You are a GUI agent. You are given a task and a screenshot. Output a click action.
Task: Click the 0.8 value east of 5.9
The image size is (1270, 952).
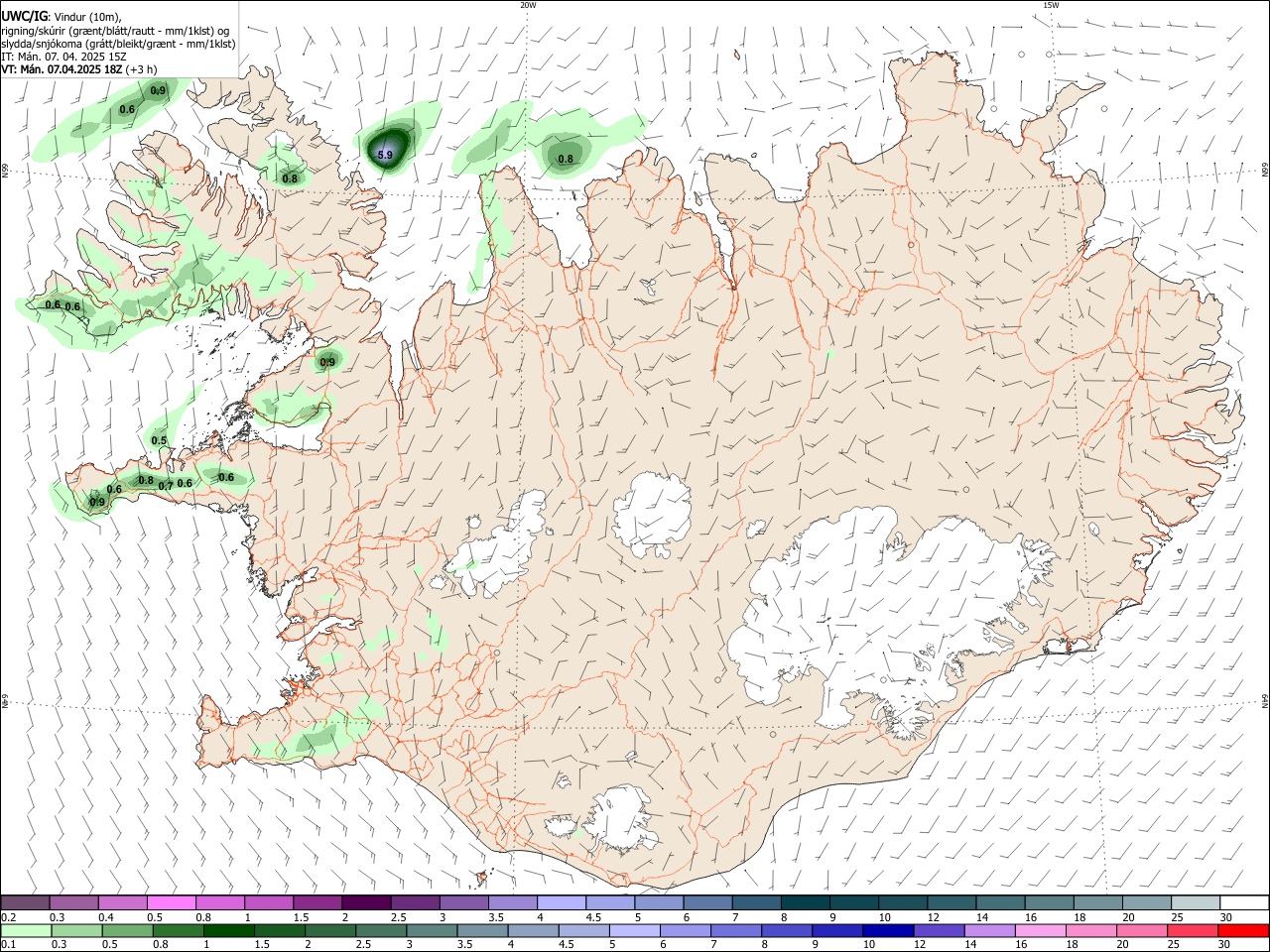coord(566,159)
